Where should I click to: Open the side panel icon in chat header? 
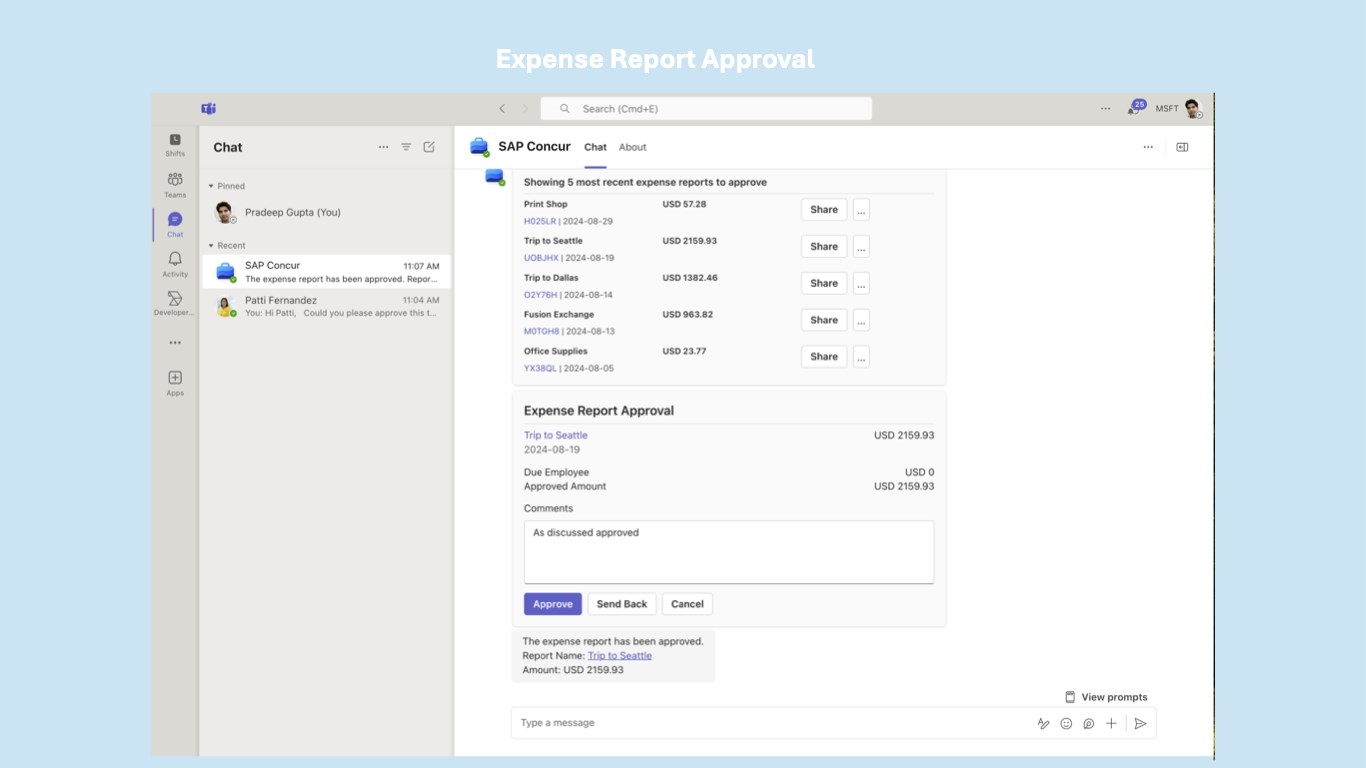click(1182, 147)
